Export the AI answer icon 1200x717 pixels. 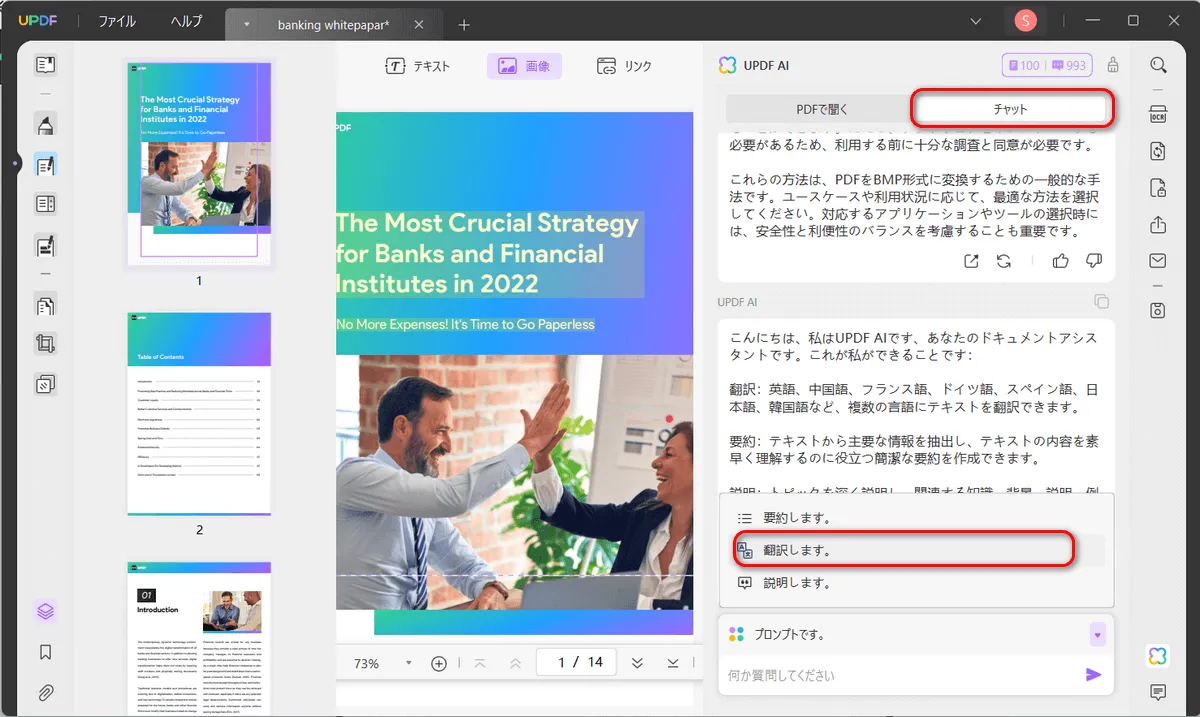click(971, 261)
